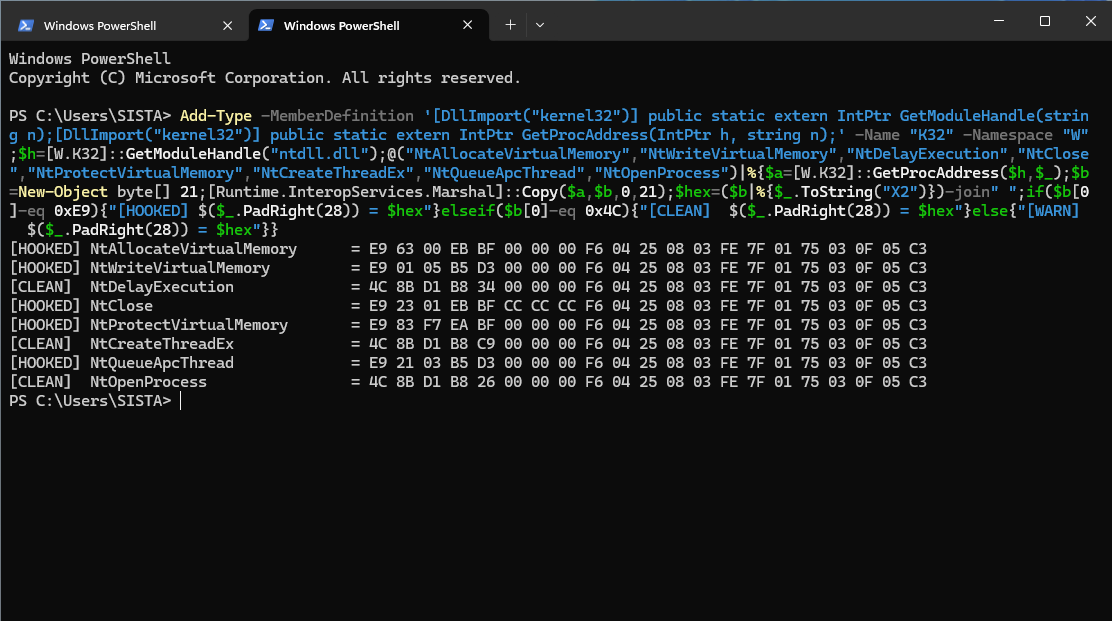This screenshot has width=1112, height=621.
Task: Maximize the terminal window
Action: (1045, 21)
